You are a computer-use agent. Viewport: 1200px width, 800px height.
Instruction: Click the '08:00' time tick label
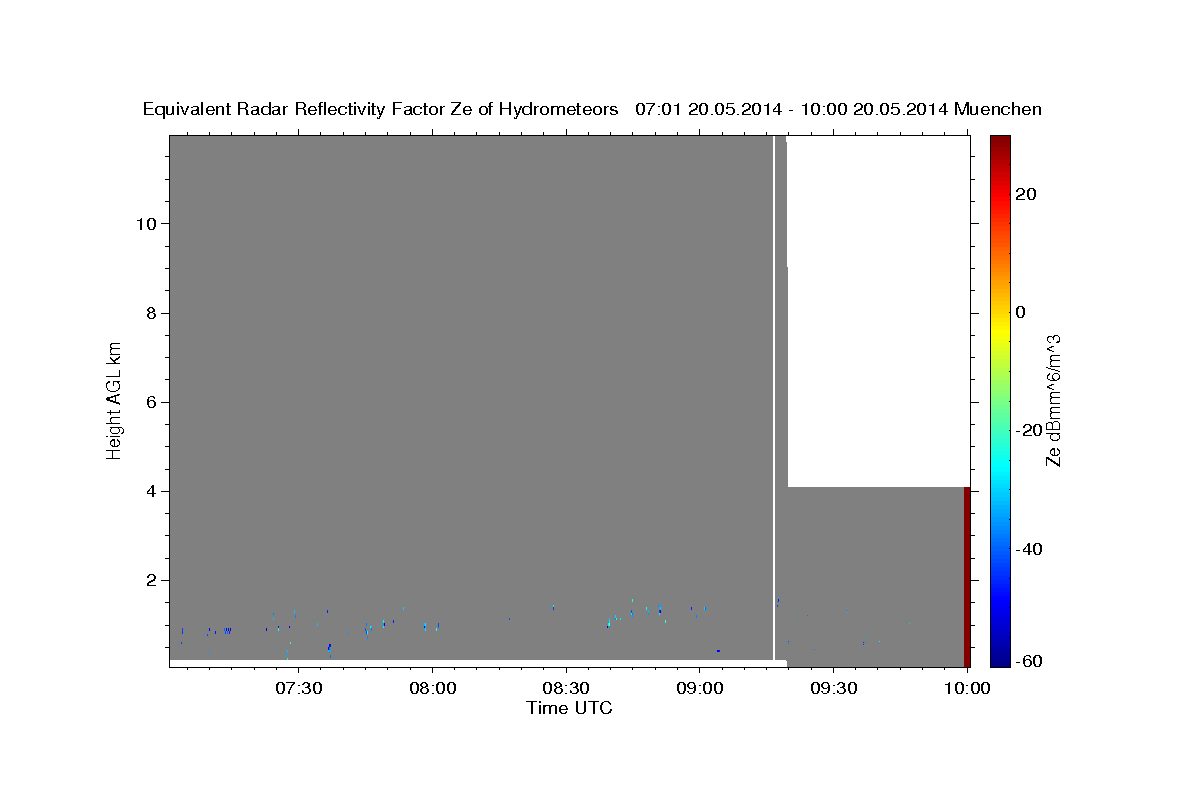pos(433,689)
